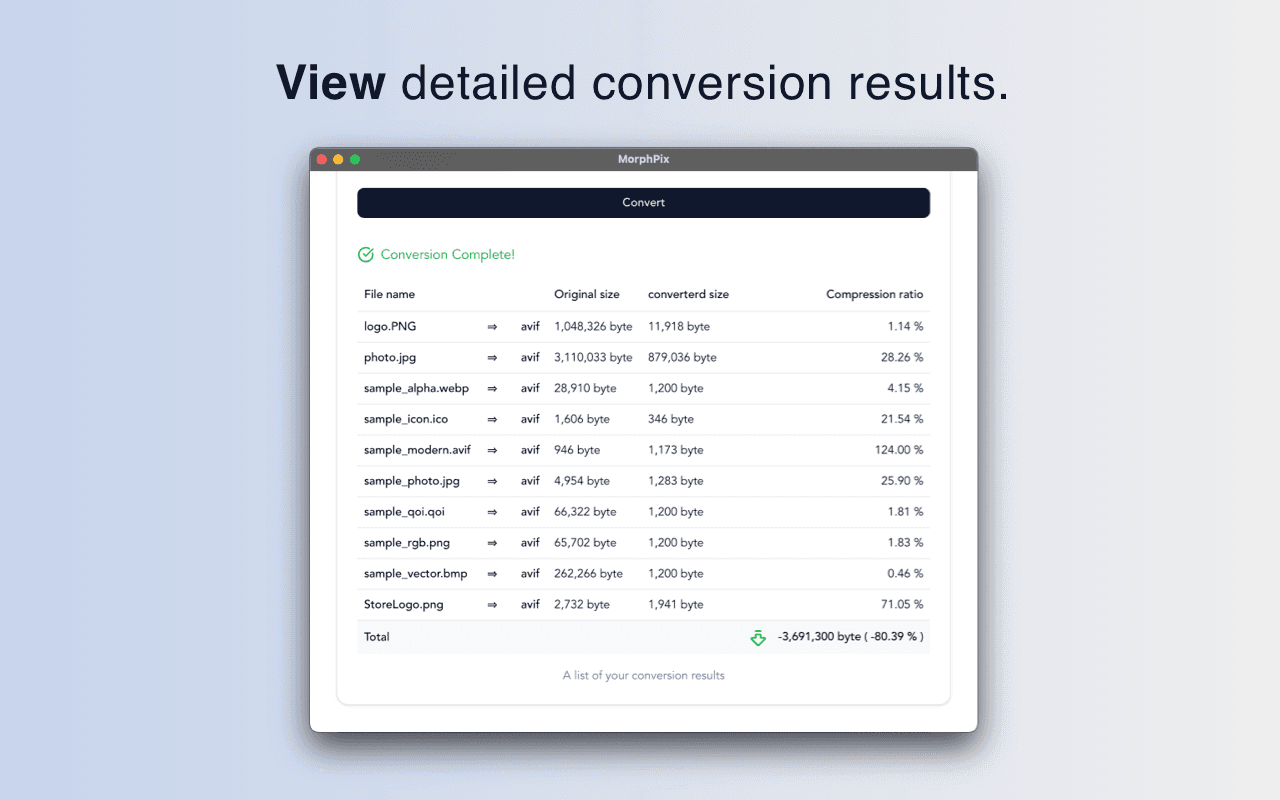Click the arrow icon beside photo.jpg
Viewport: 1280px width, 800px height.
[x=492, y=357]
